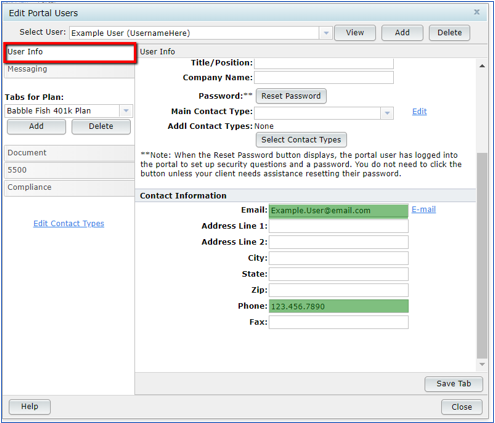Expand the Babble Fish 401k Plan dropdown

point(126,111)
